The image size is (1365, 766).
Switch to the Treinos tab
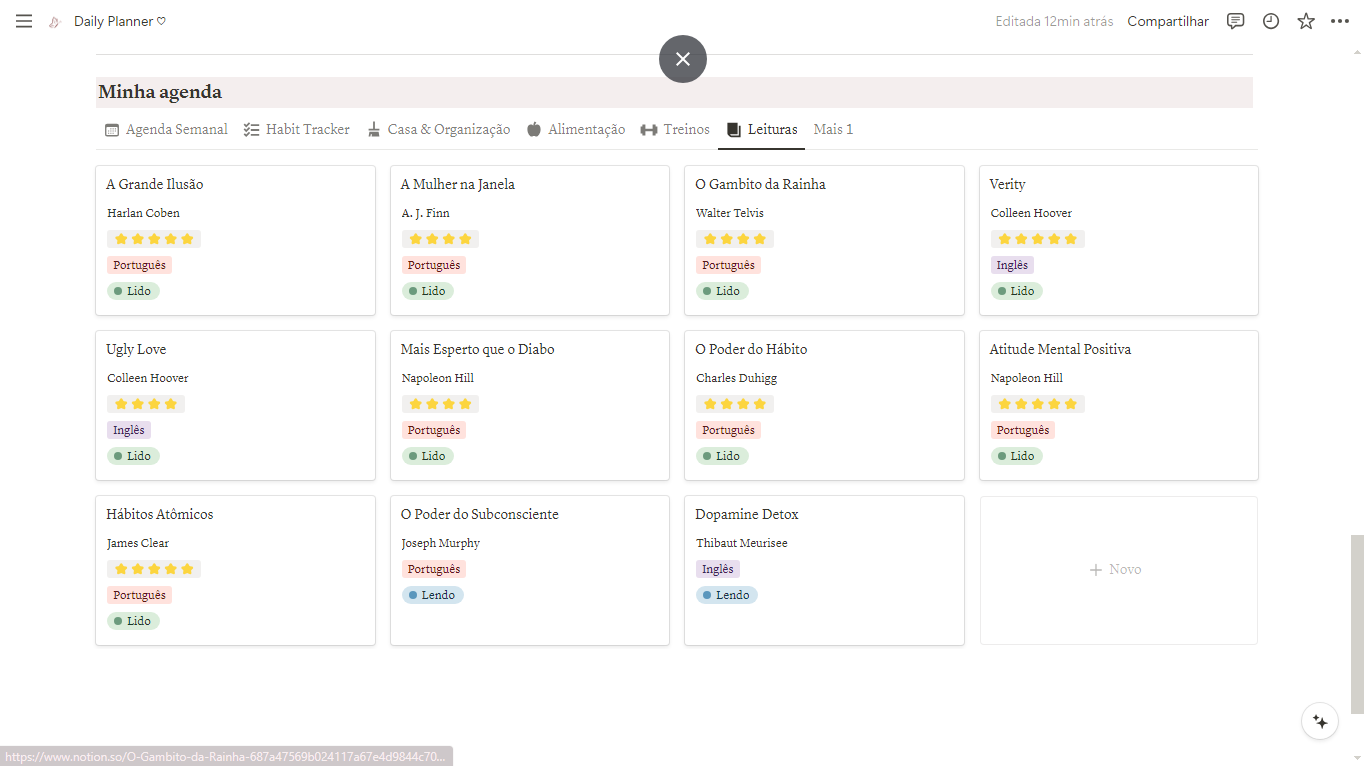pyautogui.click(x=675, y=130)
